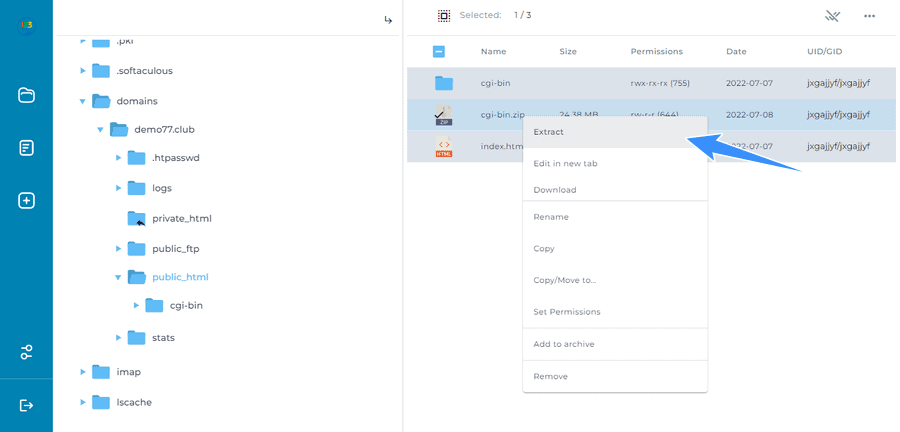Expand the stats tree node arrow

119,337
